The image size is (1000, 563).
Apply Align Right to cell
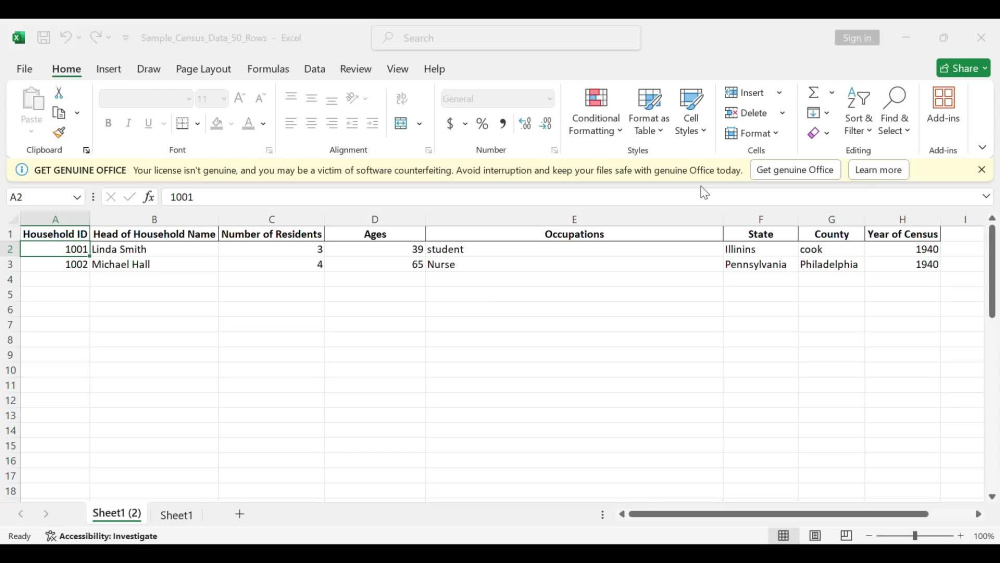(x=332, y=123)
